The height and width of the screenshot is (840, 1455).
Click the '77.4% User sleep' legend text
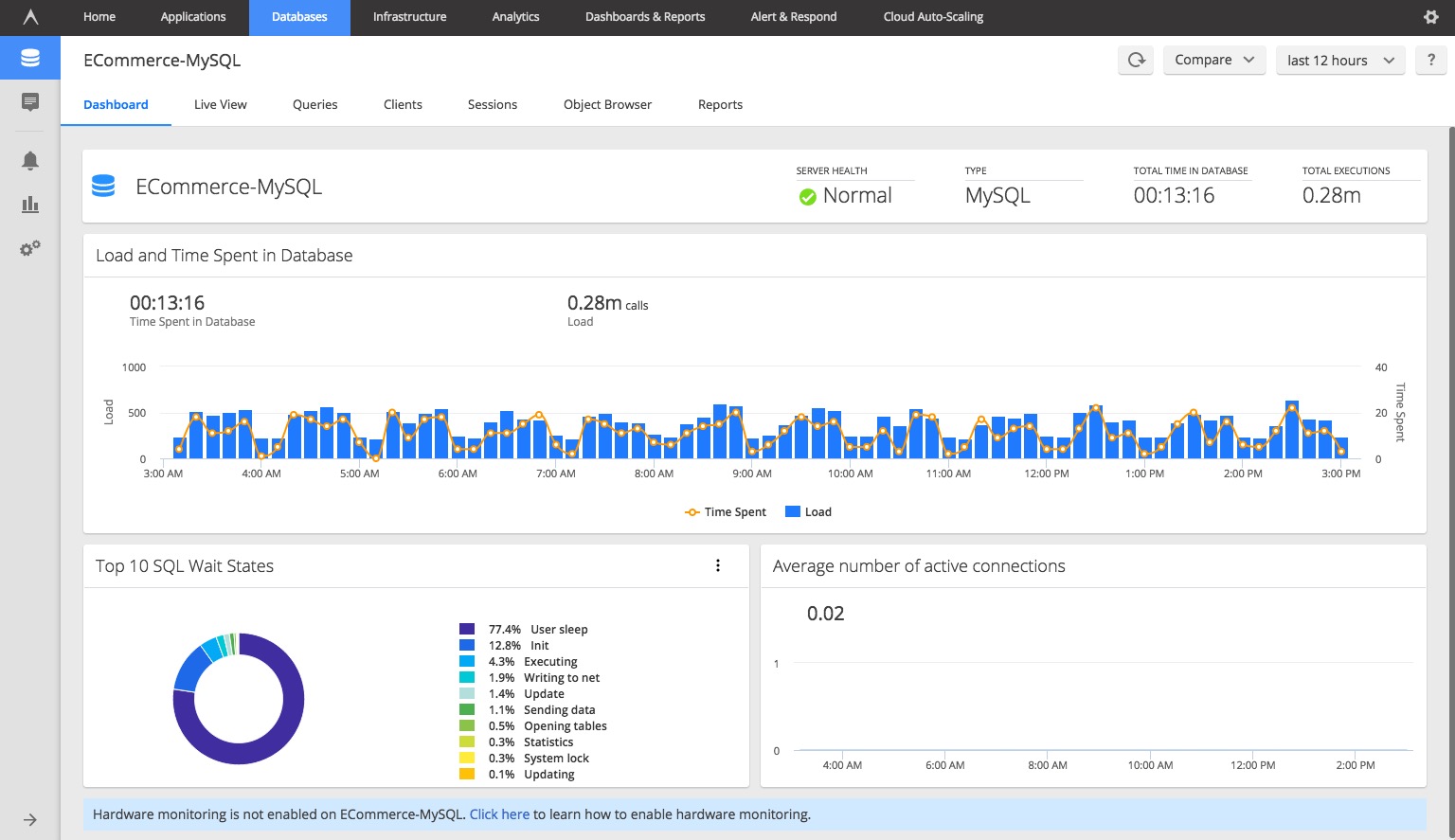(x=538, y=630)
